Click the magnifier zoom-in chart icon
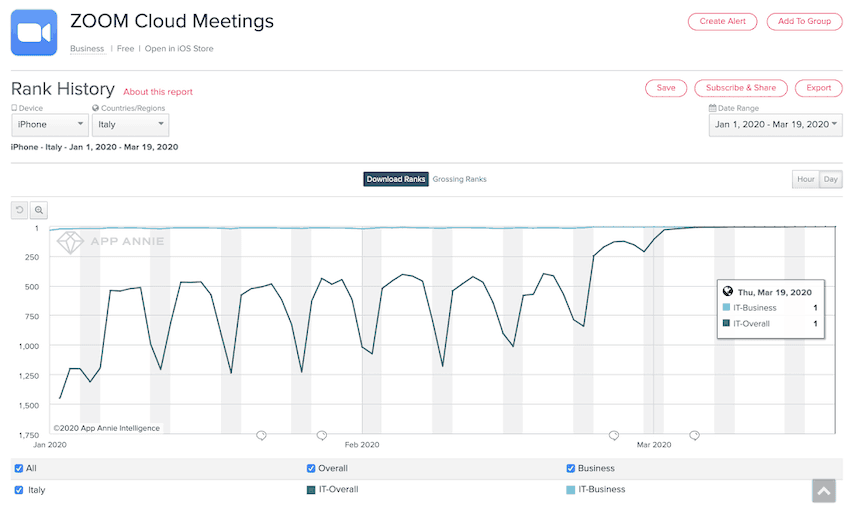Screen dimensions: 850x506 (38, 210)
